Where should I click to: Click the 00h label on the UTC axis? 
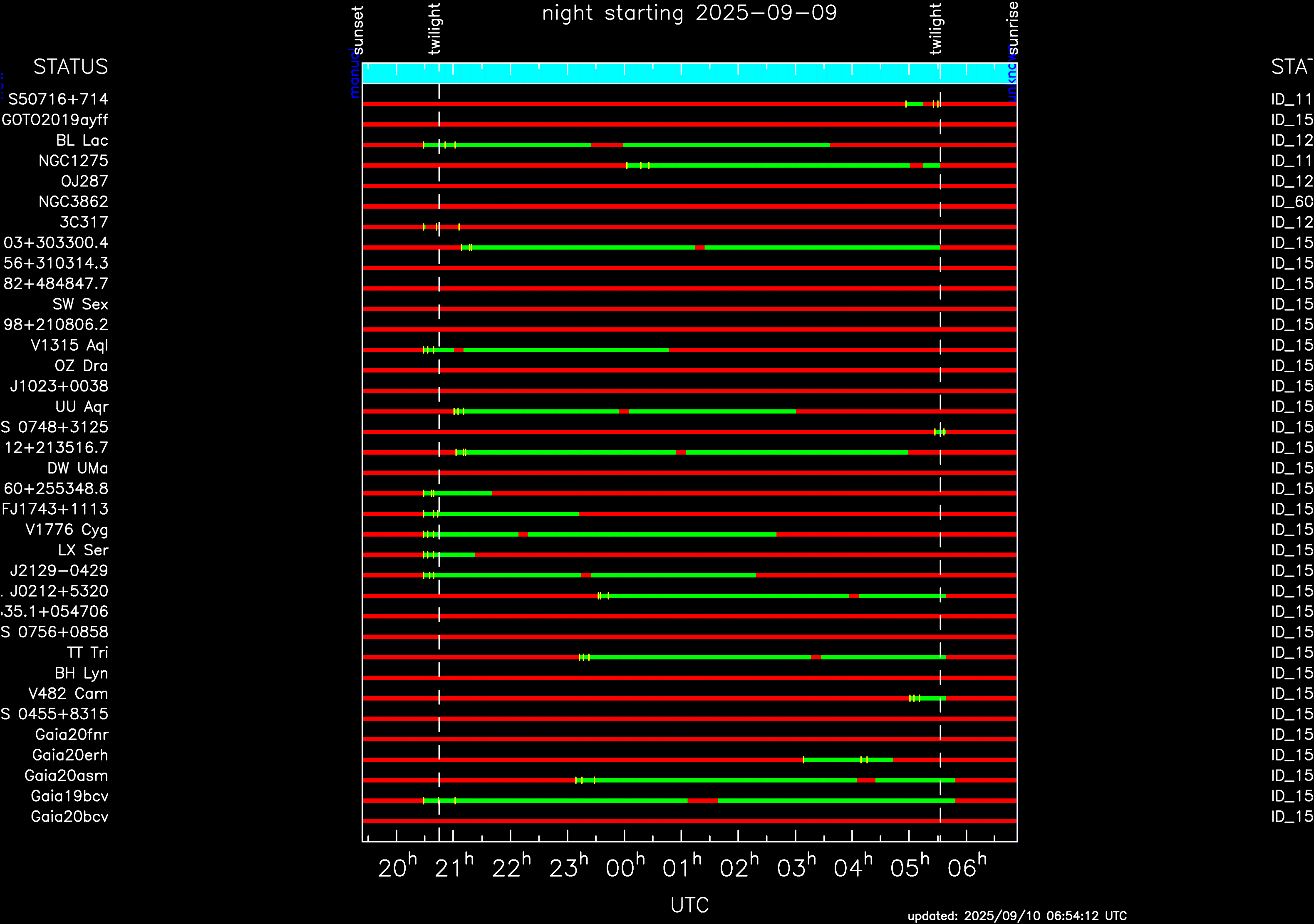[x=625, y=869]
